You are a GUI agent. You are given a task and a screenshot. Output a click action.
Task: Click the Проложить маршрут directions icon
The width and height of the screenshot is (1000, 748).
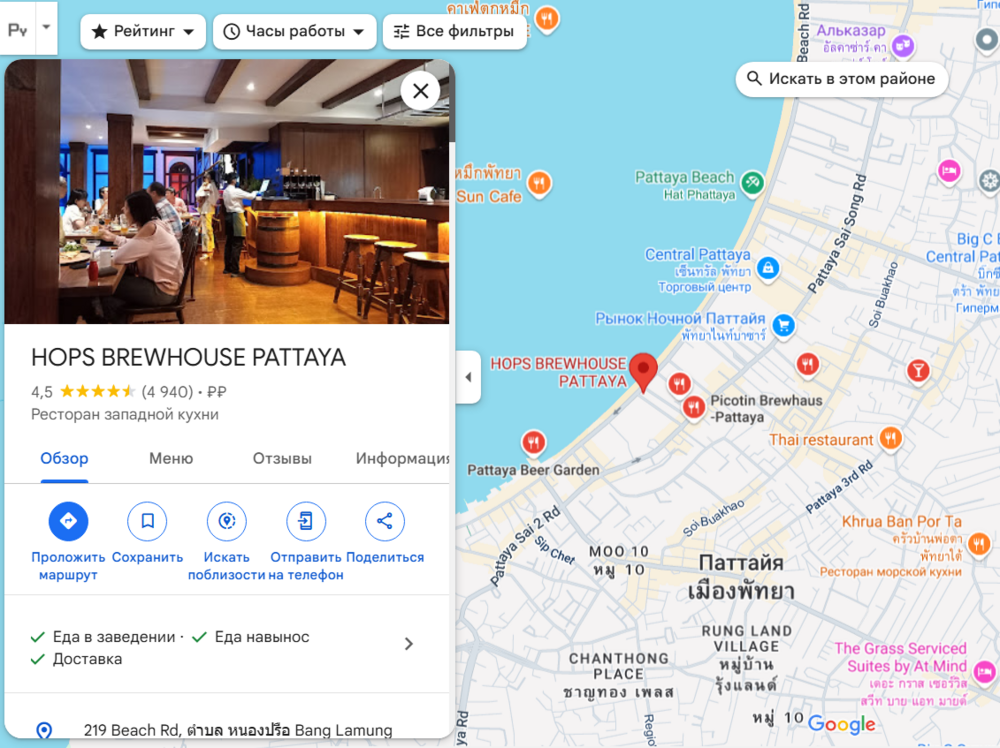point(68,521)
